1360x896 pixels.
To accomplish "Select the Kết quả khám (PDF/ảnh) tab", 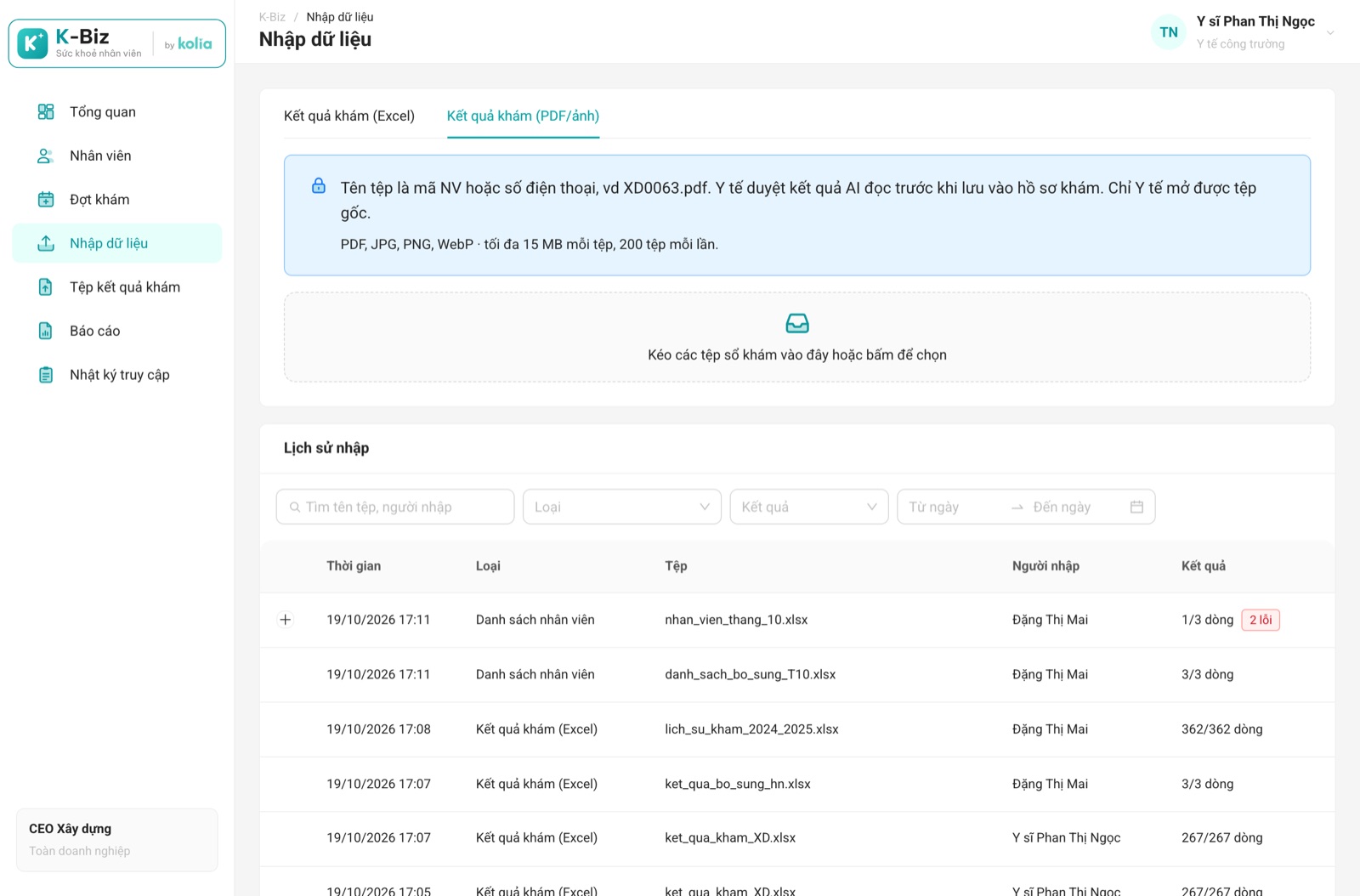I will click(523, 116).
